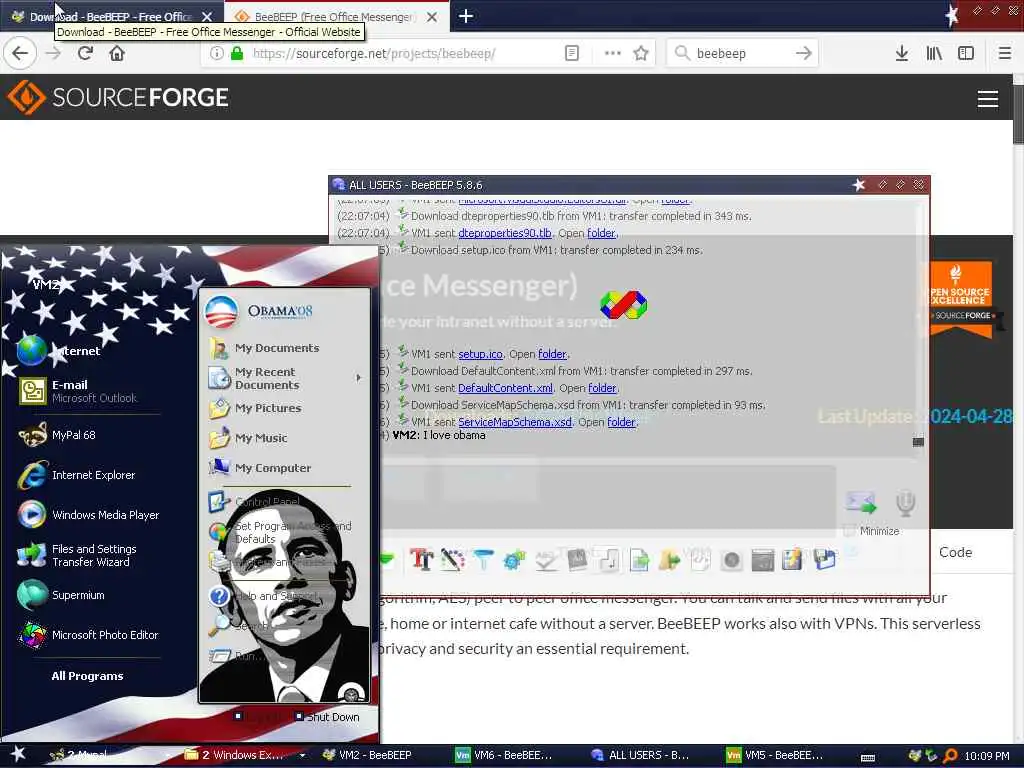1024x768 pixels.
Task: Send the BeeBEEP chat message
Action: tap(861, 503)
